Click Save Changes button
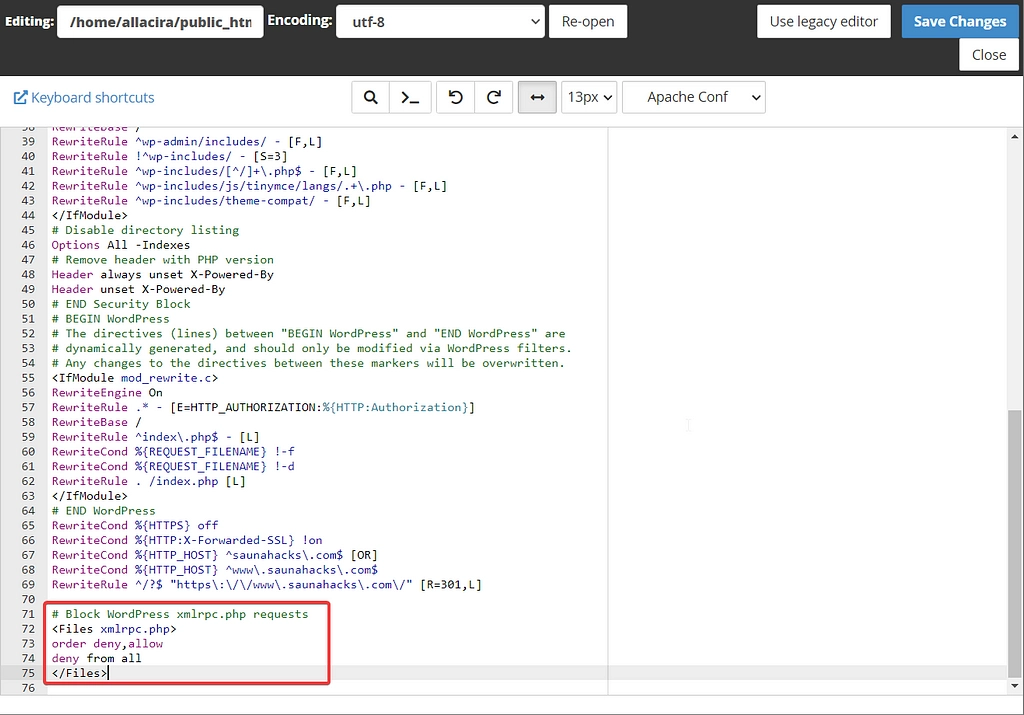The height and width of the screenshot is (715, 1024). point(960,22)
